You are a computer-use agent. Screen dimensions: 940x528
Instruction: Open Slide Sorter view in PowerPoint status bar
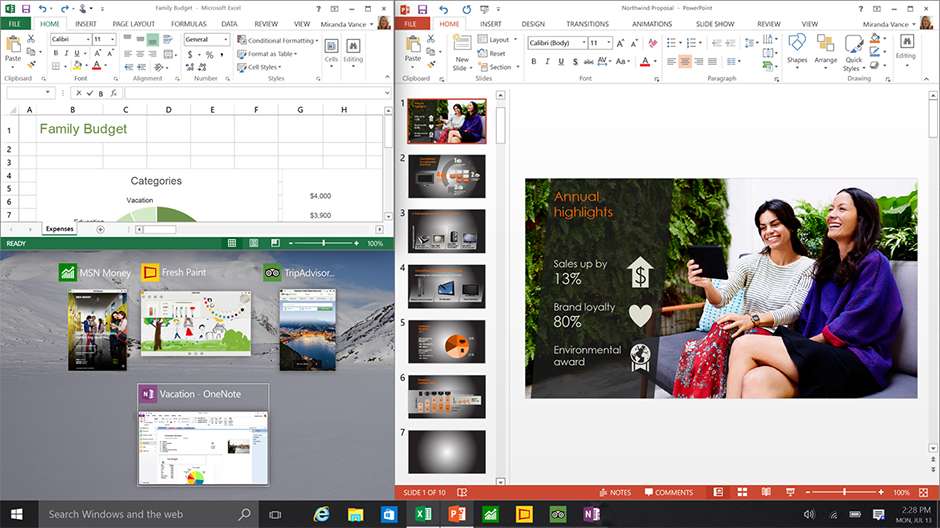coord(742,492)
